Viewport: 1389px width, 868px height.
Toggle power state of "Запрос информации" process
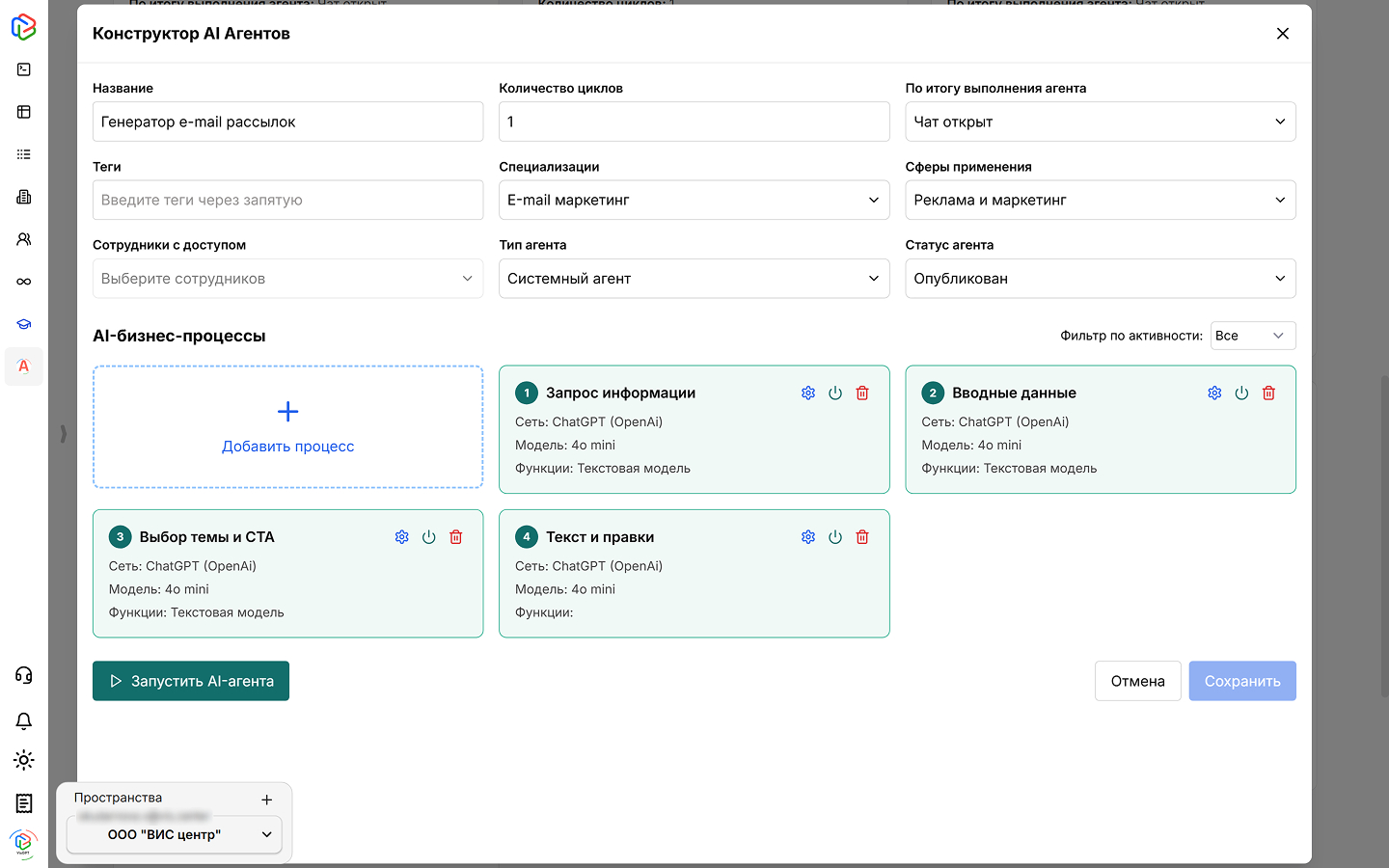(x=835, y=393)
